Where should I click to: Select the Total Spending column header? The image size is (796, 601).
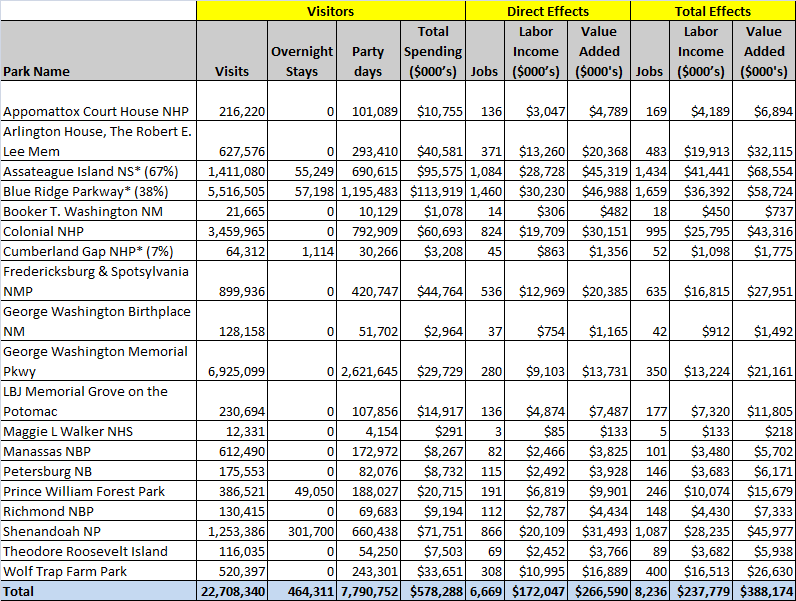point(433,52)
